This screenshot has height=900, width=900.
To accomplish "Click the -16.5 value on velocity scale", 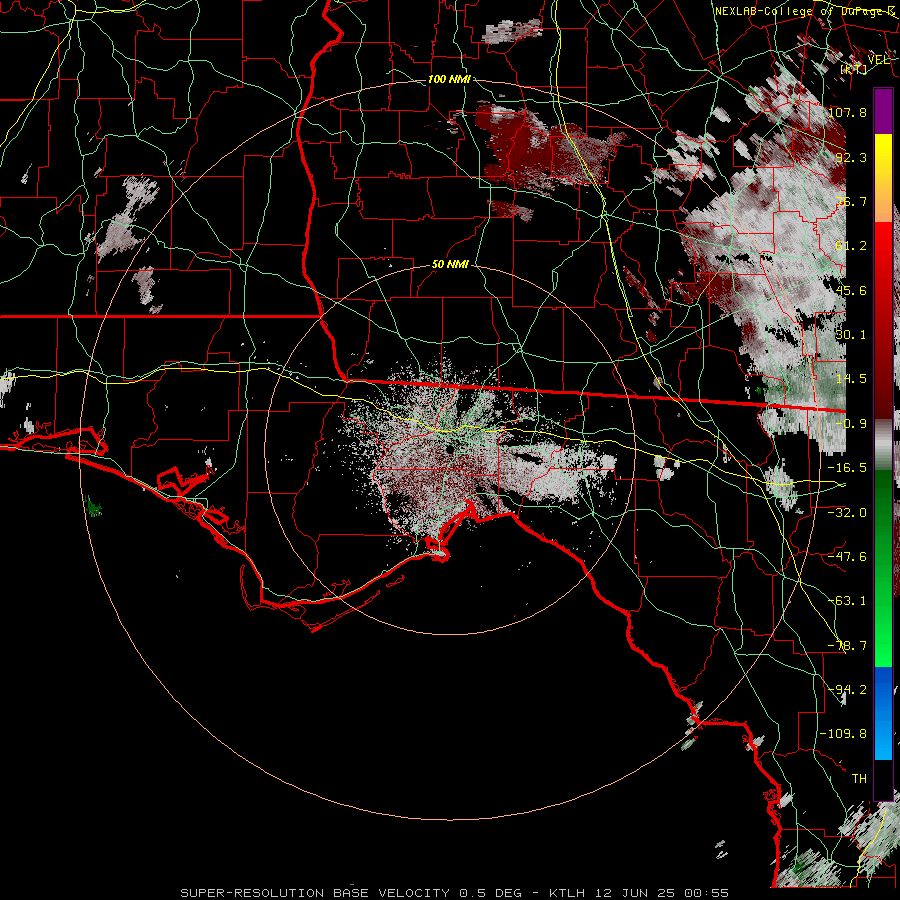I will point(847,468).
